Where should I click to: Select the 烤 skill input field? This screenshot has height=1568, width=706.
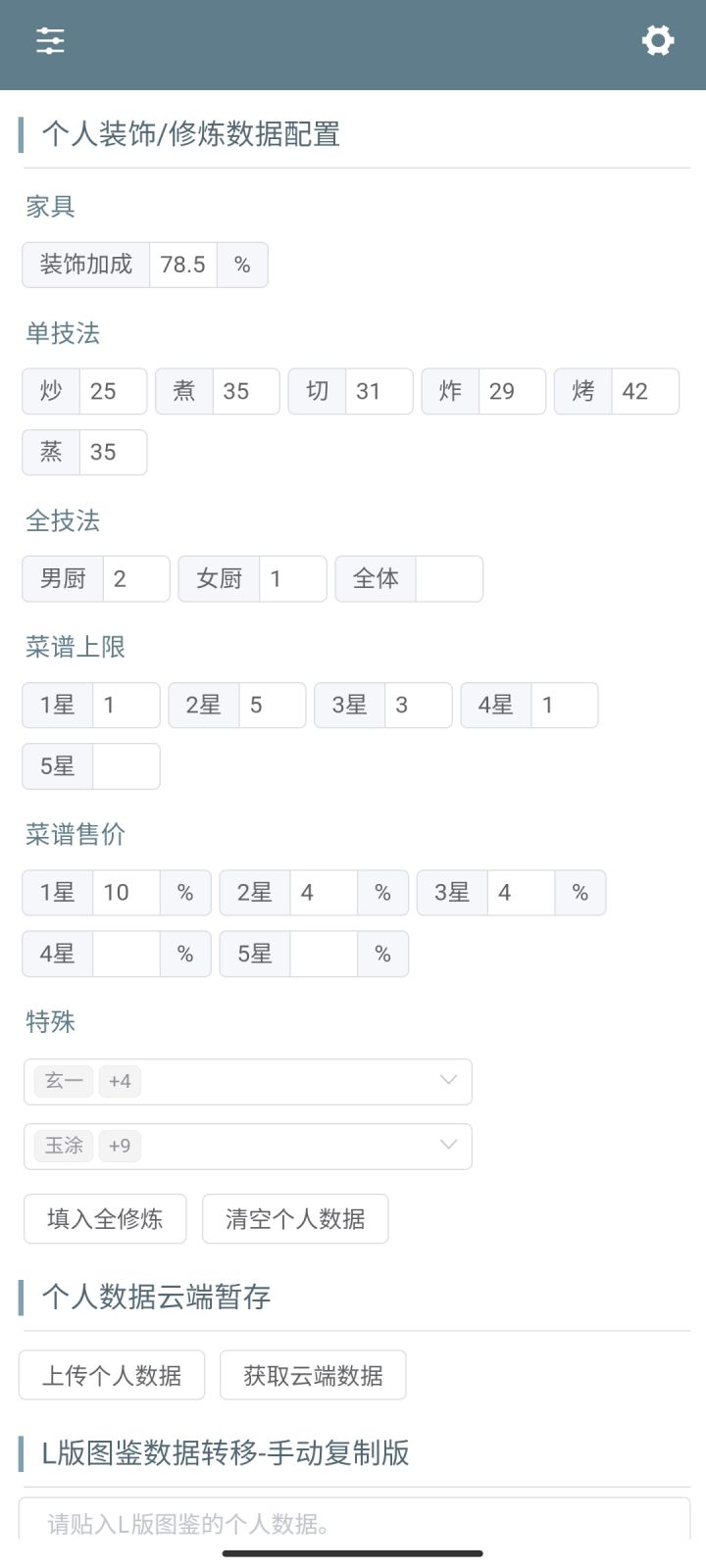(x=645, y=392)
